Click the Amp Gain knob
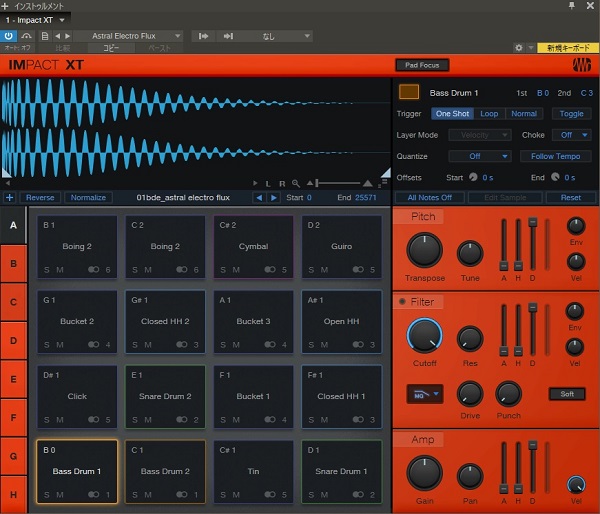Viewport: 600px width, 514px height. (x=424, y=473)
